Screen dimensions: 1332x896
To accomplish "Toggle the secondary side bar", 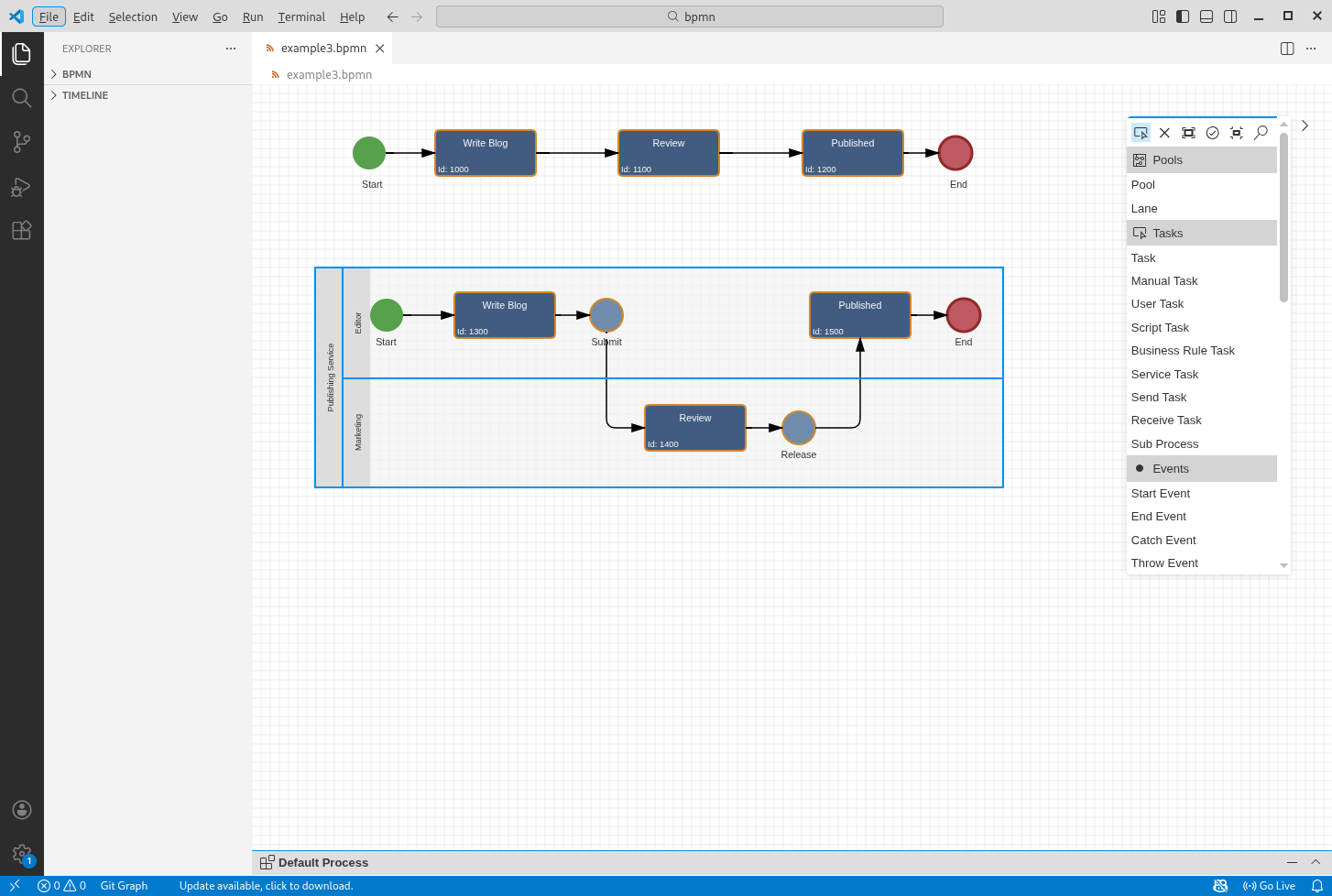I will pos(1230,16).
